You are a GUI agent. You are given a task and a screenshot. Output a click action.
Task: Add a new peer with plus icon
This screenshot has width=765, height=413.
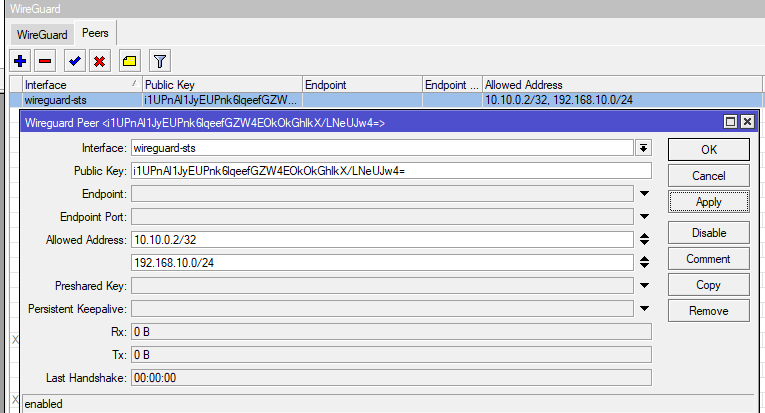[20, 61]
